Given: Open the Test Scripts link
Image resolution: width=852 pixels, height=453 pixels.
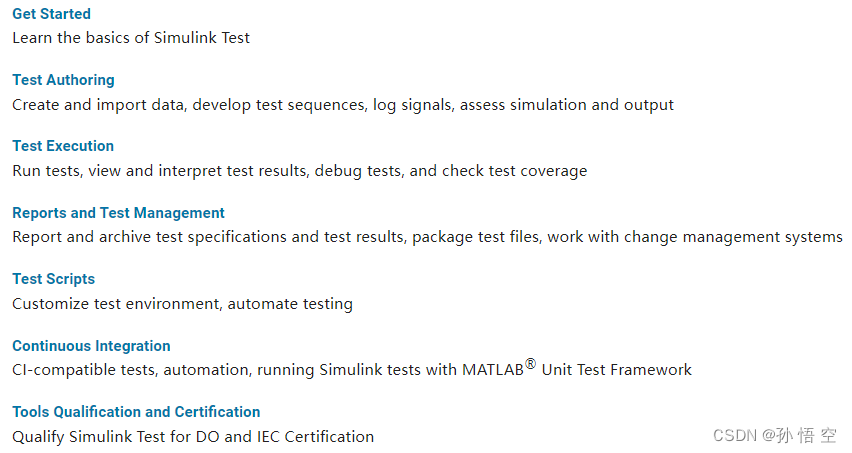Looking at the screenshot, I should pyautogui.click(x=54, y=279).
